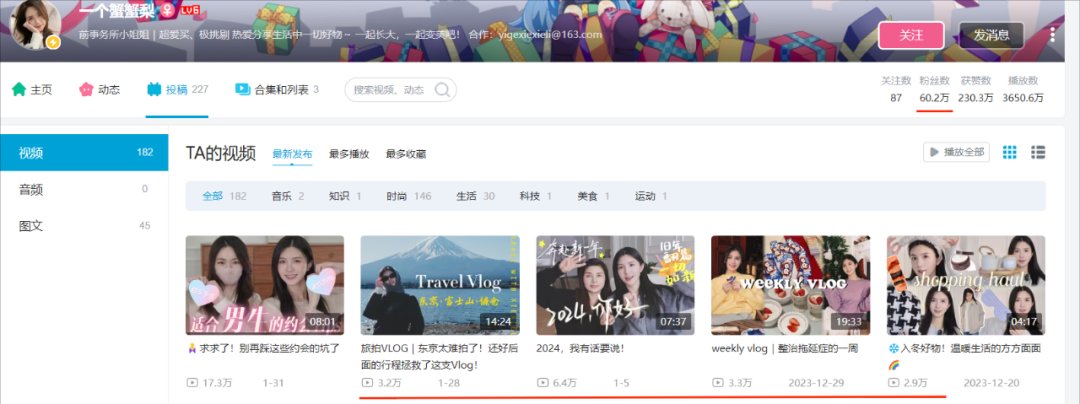
Task: Open the Travel Vlog video thumbnail
Action: click(440, 285)
